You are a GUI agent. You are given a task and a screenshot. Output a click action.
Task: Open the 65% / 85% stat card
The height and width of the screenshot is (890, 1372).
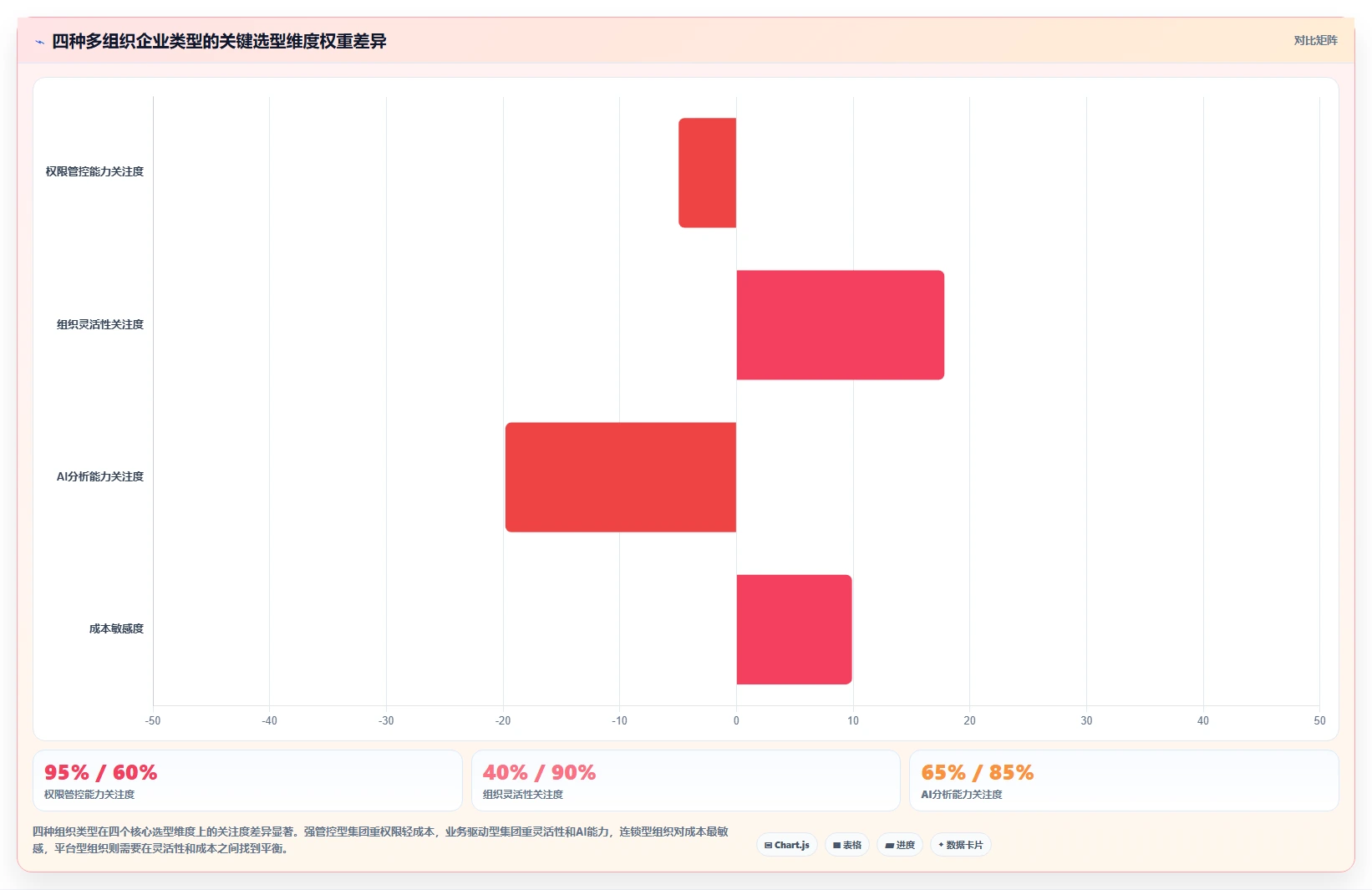[x=1124, y=781]
